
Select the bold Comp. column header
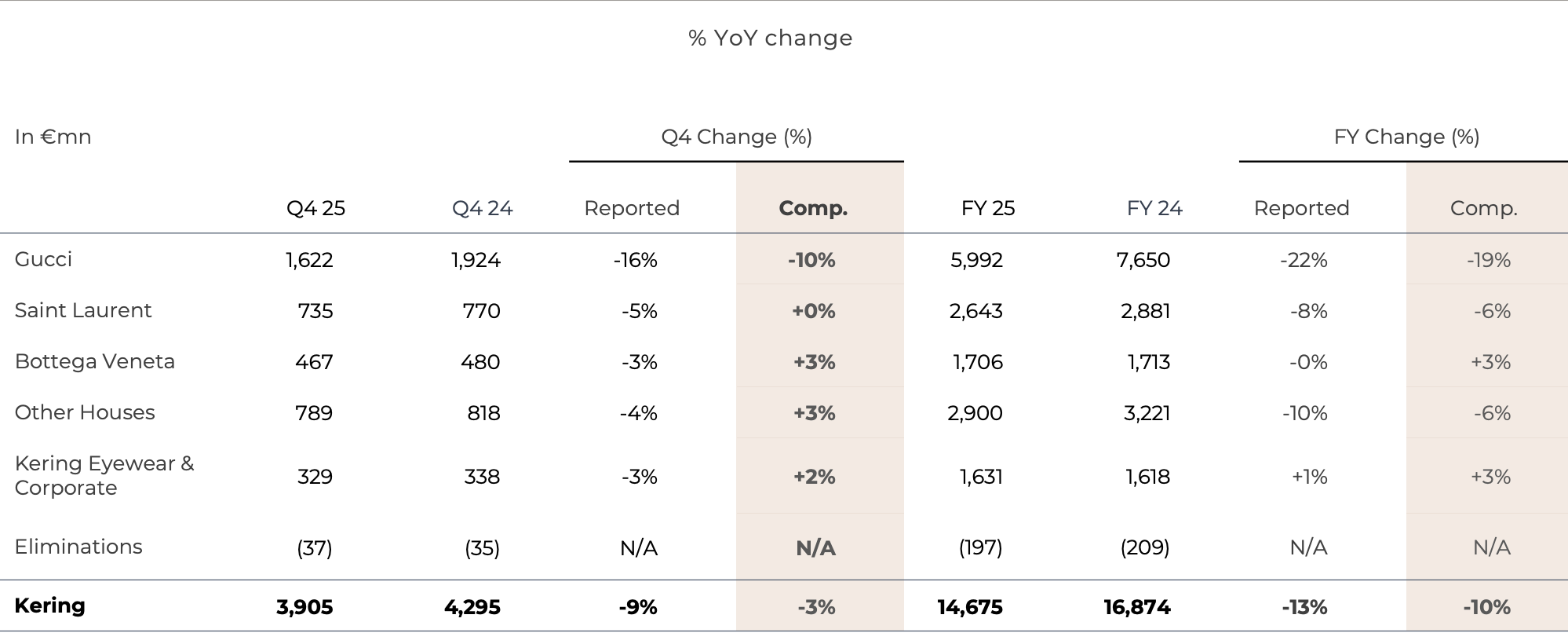tap(813, 208)
